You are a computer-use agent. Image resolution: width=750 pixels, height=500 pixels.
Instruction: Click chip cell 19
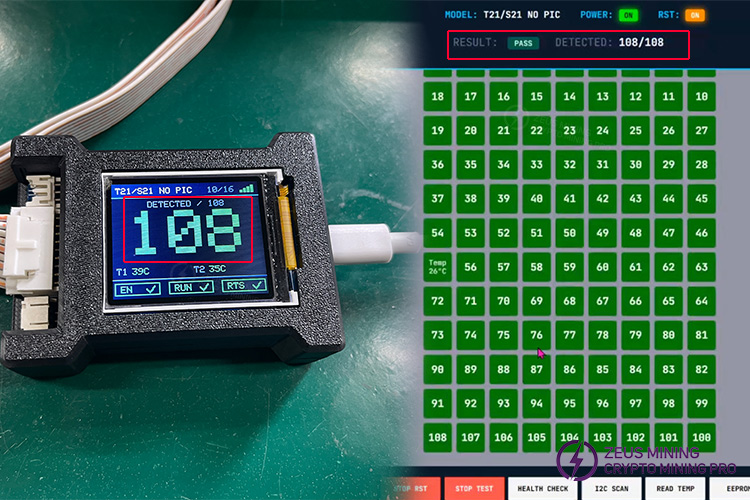pyautogui.click(x=437, y=131)
